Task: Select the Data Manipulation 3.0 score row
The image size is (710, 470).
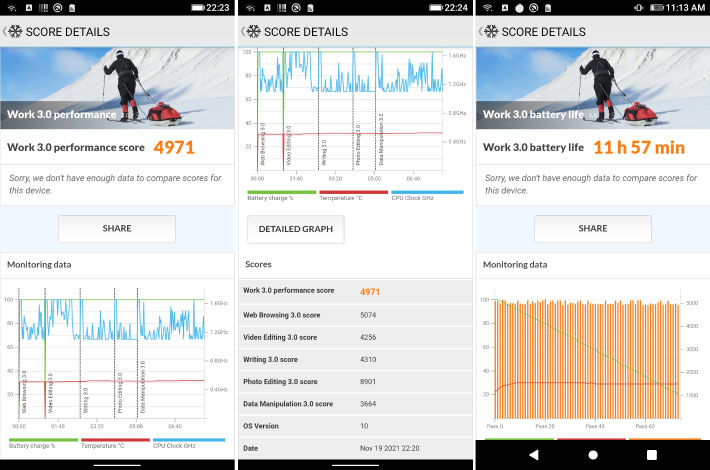Action: (354, 403)
